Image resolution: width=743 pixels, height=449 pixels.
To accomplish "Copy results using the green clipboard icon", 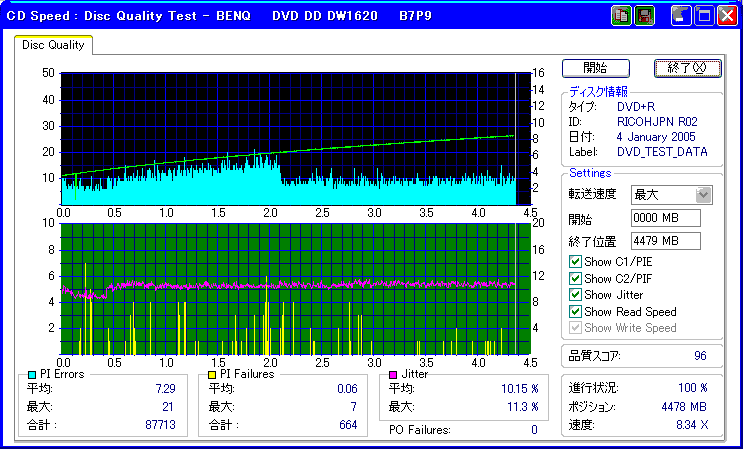I will tap(621, 16).
